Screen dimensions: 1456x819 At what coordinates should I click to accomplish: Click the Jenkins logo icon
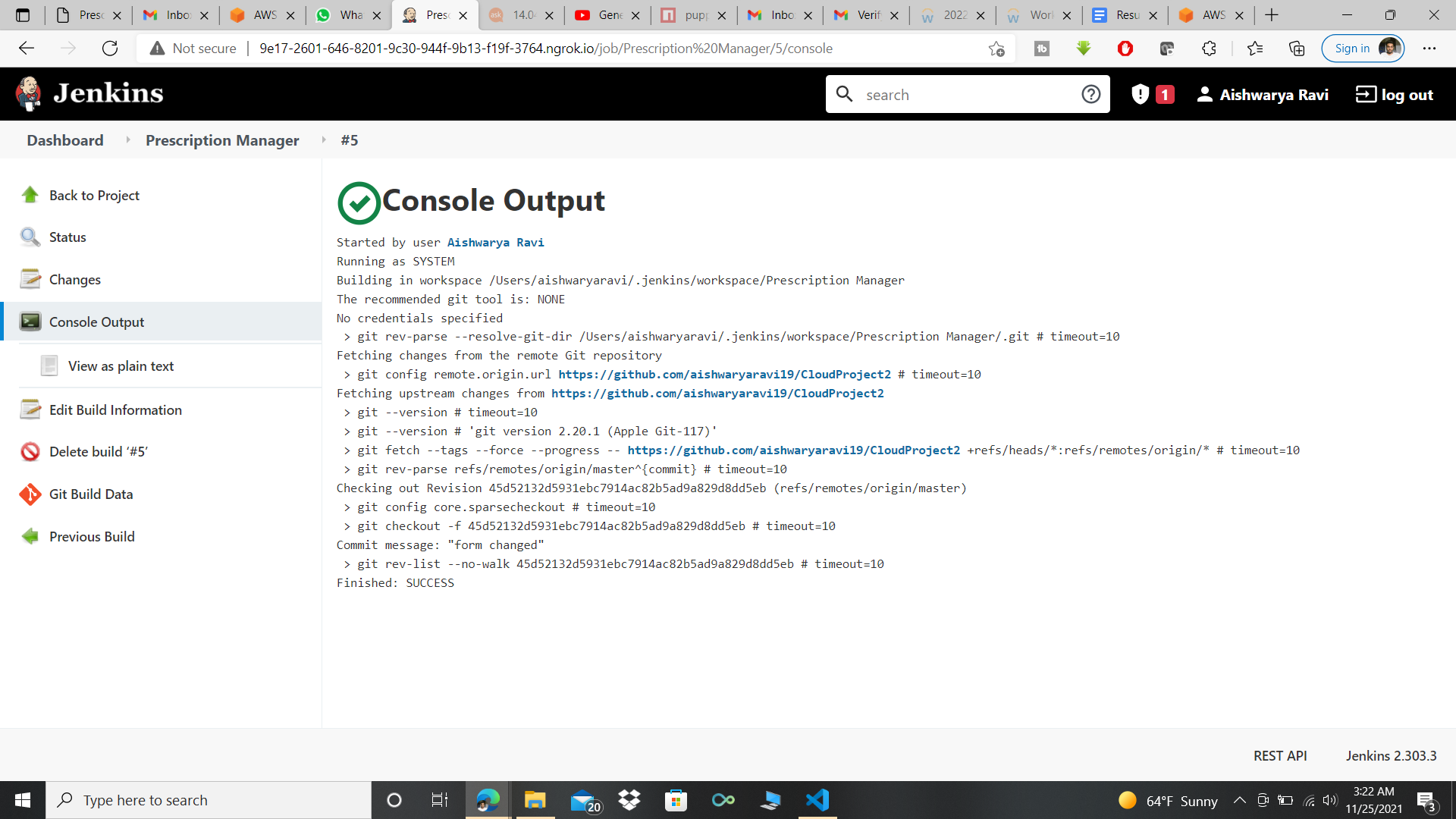(x=29, y=94)
